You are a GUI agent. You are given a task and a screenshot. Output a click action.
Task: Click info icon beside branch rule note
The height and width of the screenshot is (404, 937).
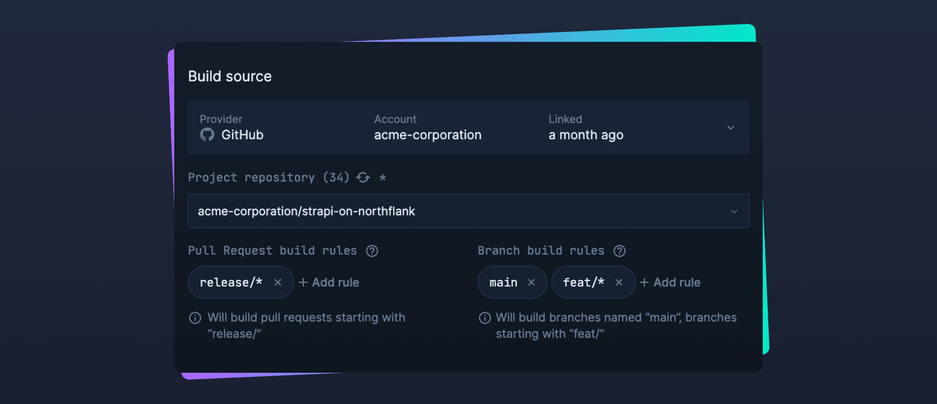pos(485,318)
